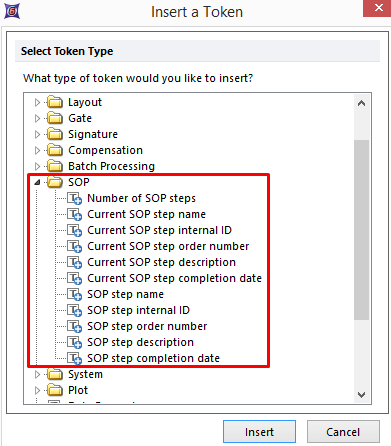Select the Current SOP step internal ID token
The height and width of the screenshot is (446, 391).
[159, 230]
